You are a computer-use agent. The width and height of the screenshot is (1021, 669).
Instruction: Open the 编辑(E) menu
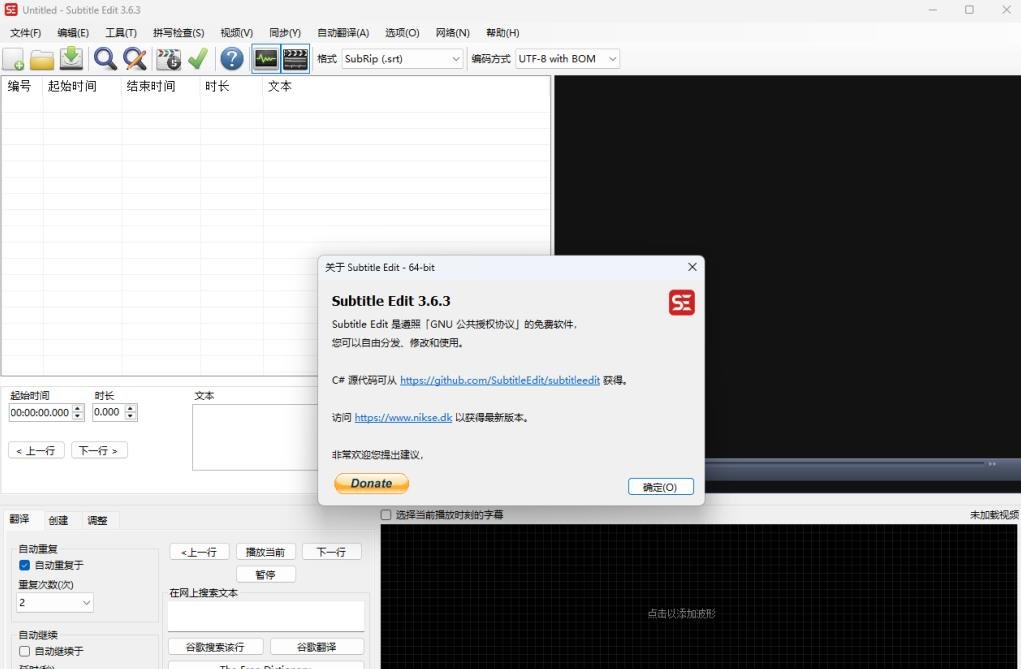(x=73, y=33)
